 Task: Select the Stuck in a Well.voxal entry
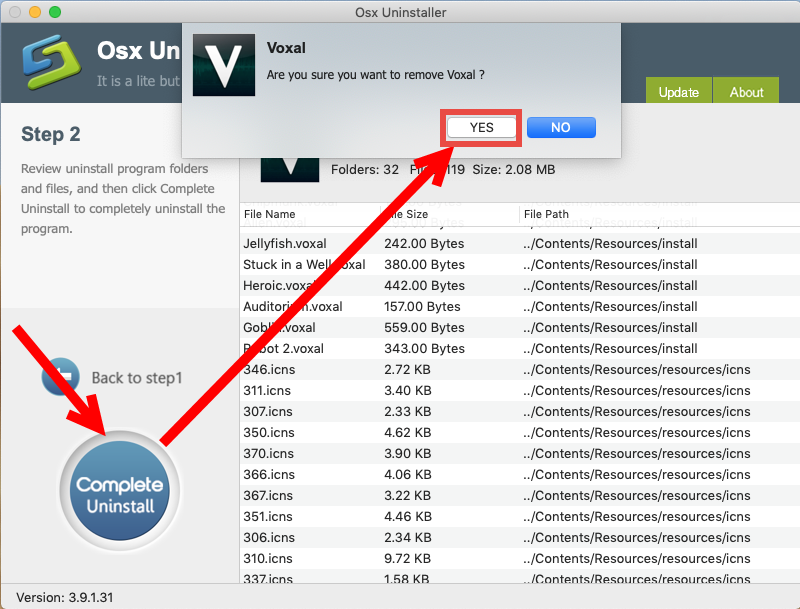point(400,264)
